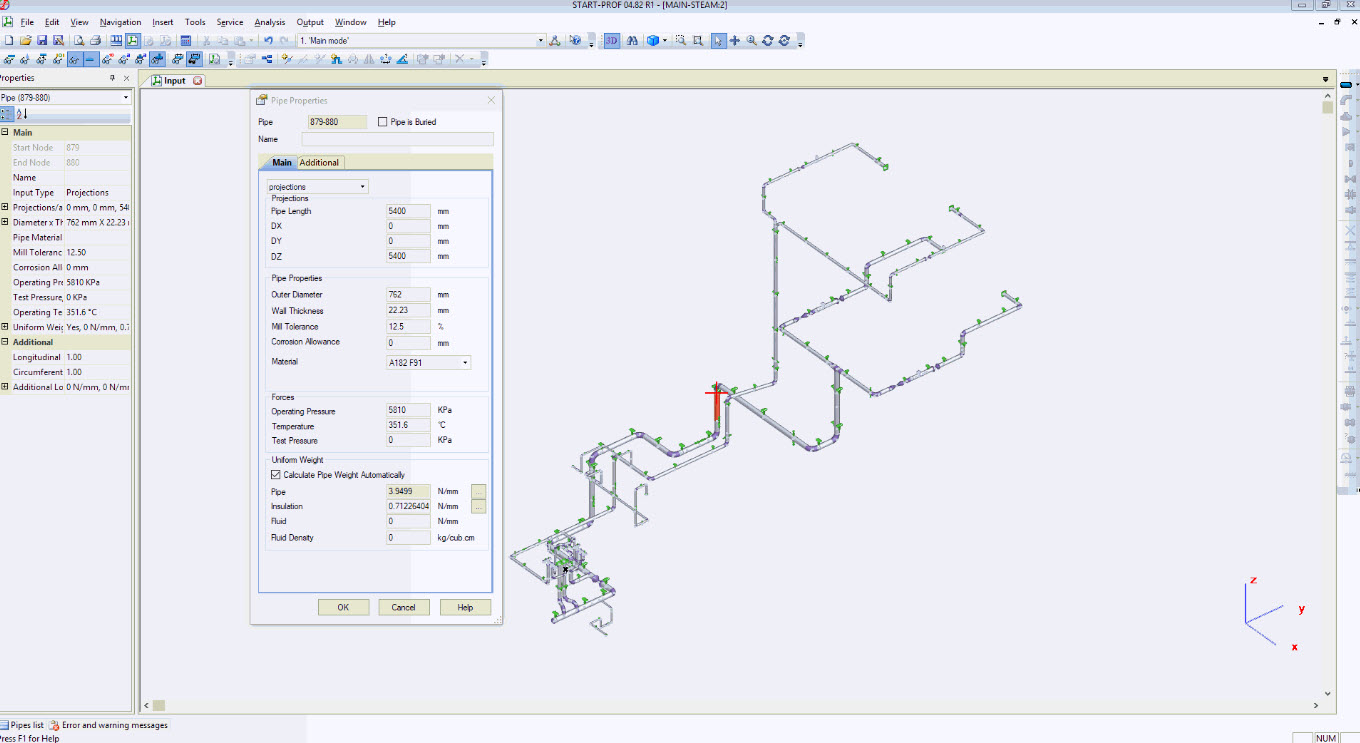Image resolution: width=1360 pixels, height=743 pixels.
Task: Disable Calculate Pipe Weight Automatically
Action: pyautogui.click(x=275, y=474)
